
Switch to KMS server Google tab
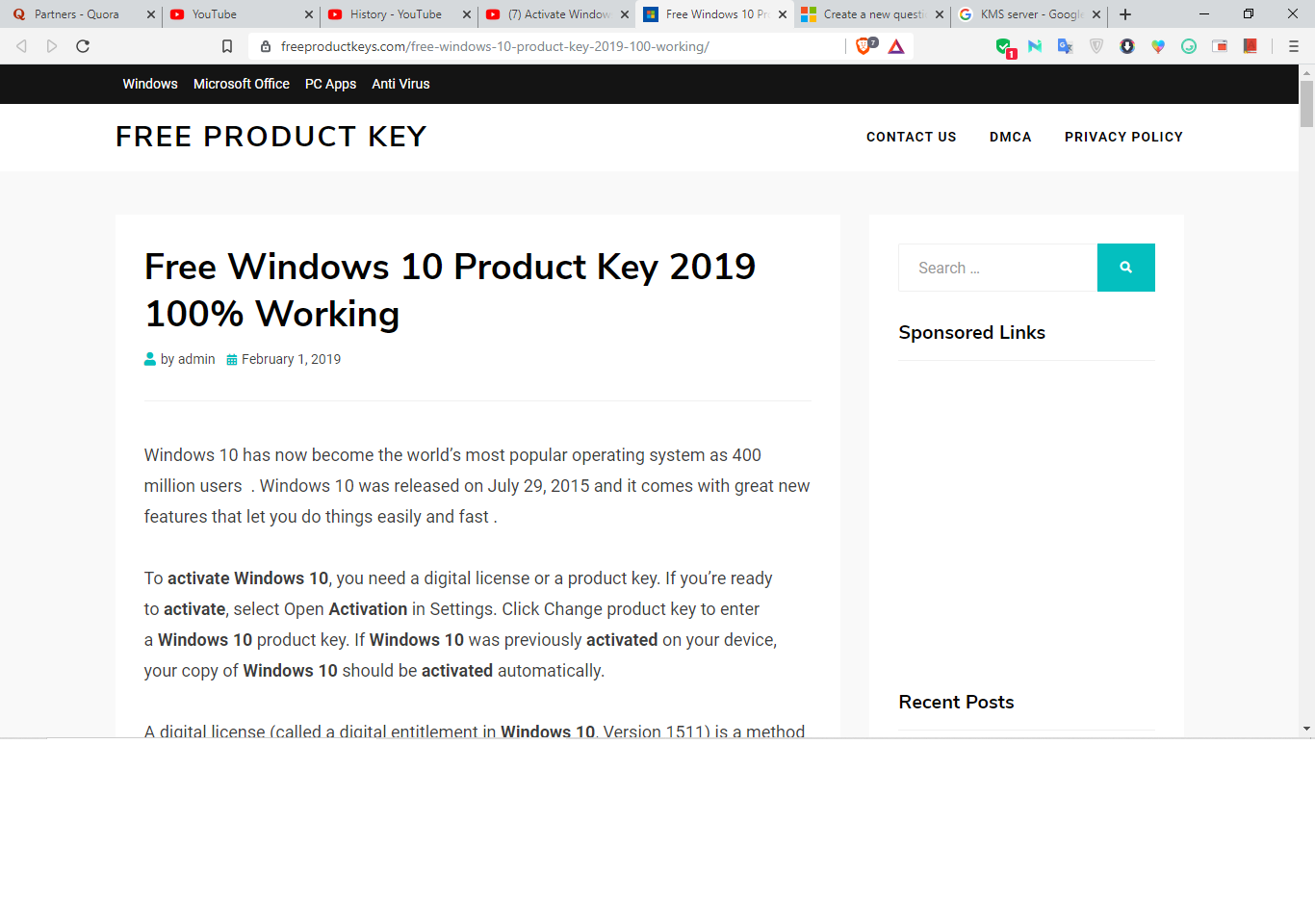tap(1031, 14)
